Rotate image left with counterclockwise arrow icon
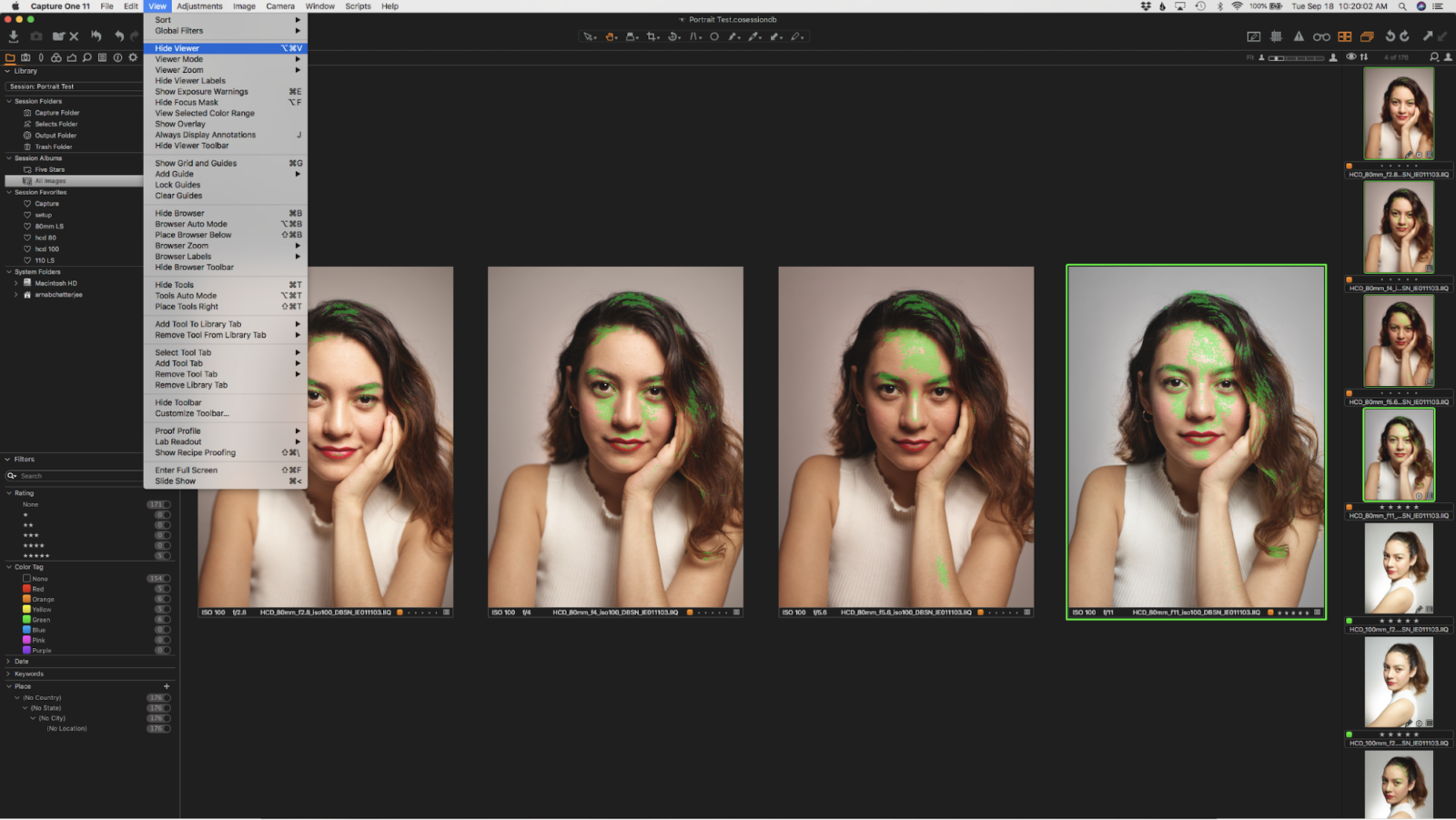Image resolution: width=1456 pixels, height=820 pixels. [1390, 36]
